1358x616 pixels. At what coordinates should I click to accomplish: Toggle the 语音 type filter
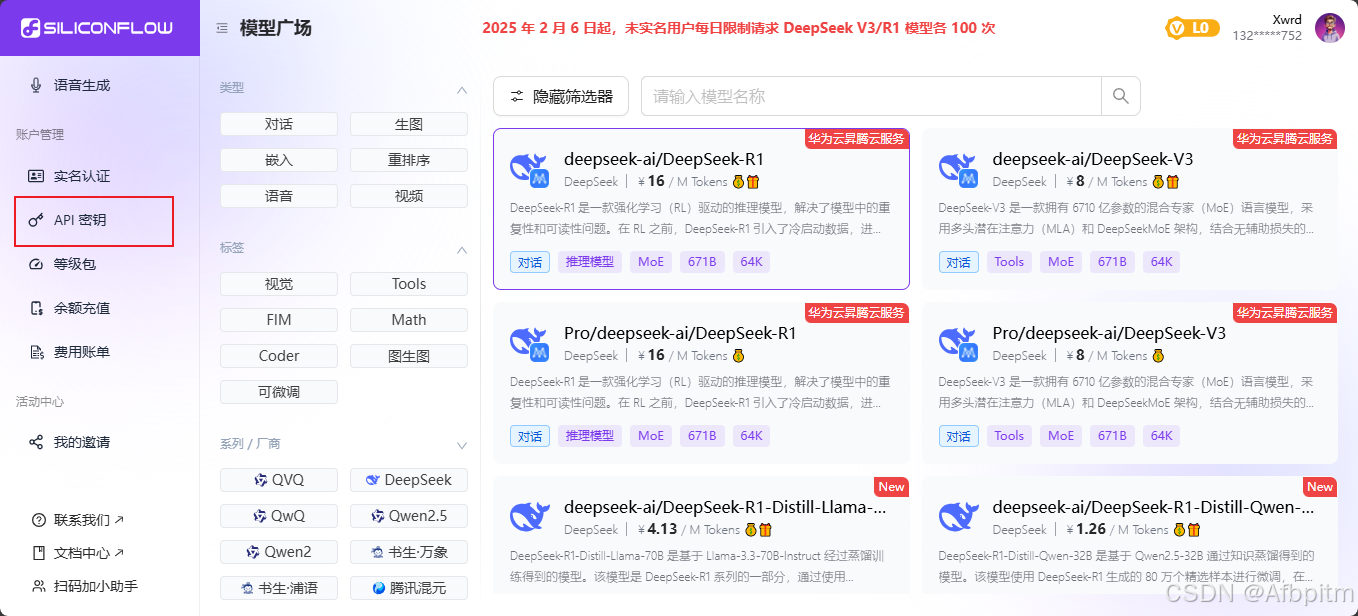[279, 196]
